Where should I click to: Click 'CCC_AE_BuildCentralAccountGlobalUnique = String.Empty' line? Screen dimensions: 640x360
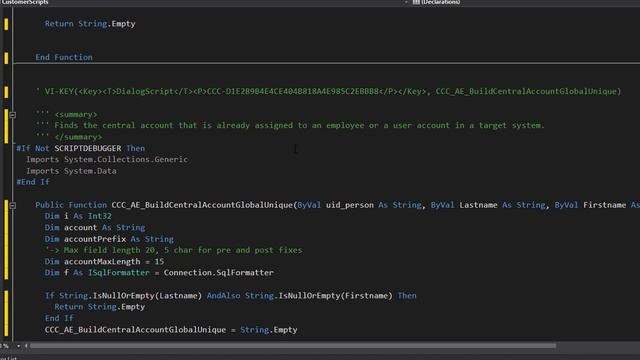171,330
